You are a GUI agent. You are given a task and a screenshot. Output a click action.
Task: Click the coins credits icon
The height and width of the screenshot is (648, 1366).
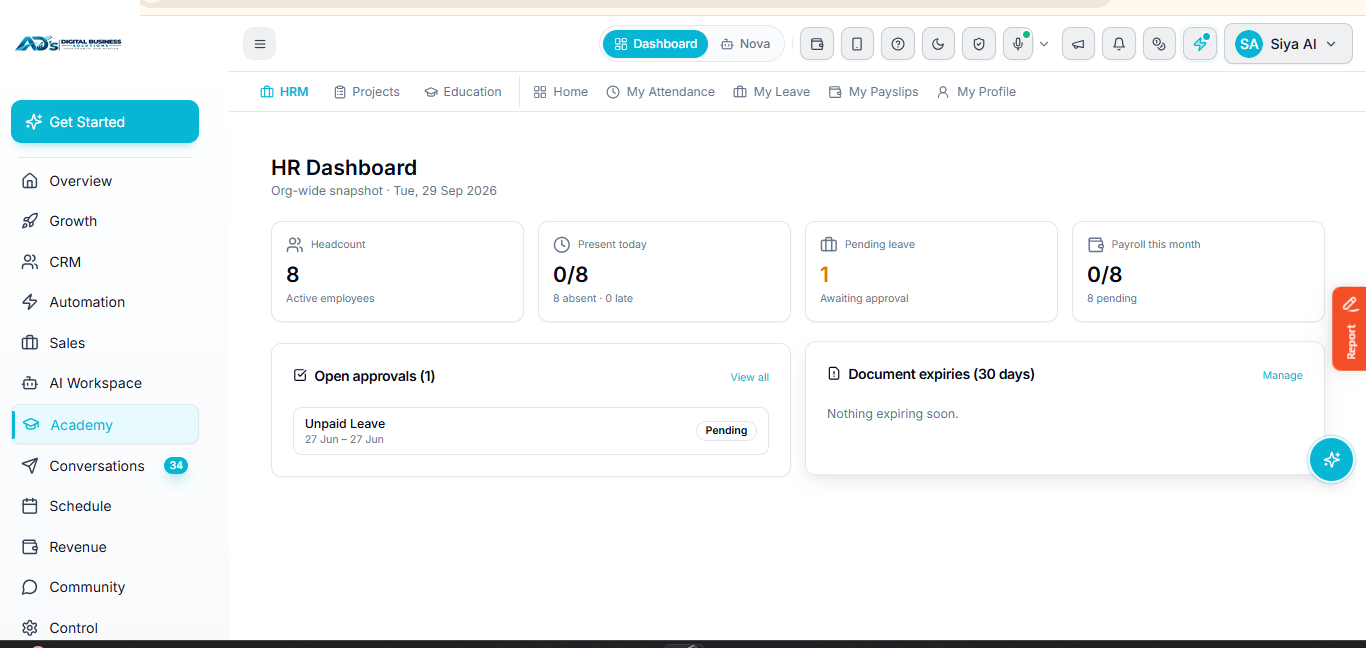1159,44
